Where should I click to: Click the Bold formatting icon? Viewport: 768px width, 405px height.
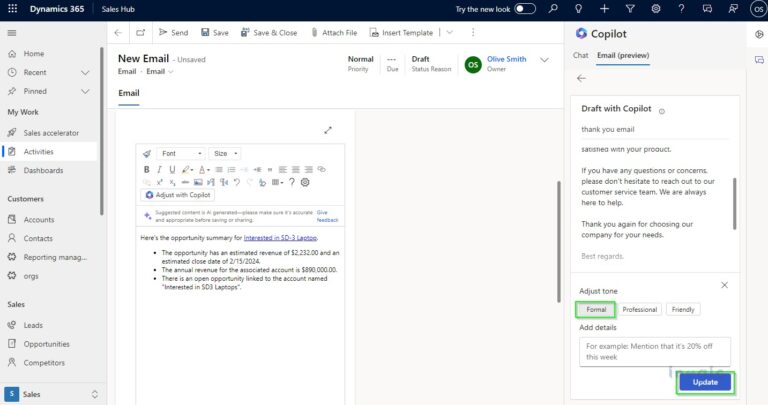[x=146, y=170]
